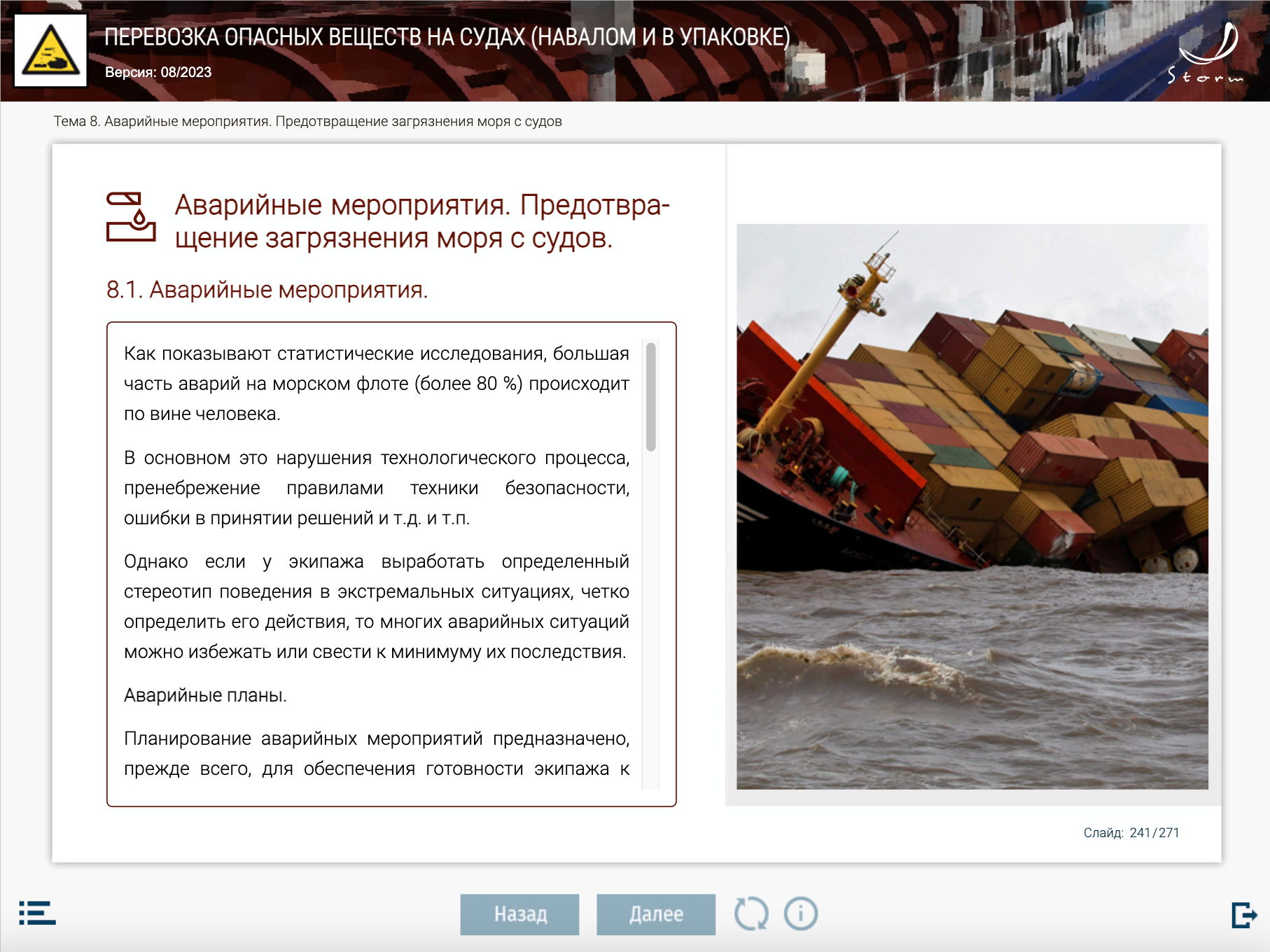Click the spill pollution icon beside the heading
This screenshot has width=1270, height=952.
(131, 217)
